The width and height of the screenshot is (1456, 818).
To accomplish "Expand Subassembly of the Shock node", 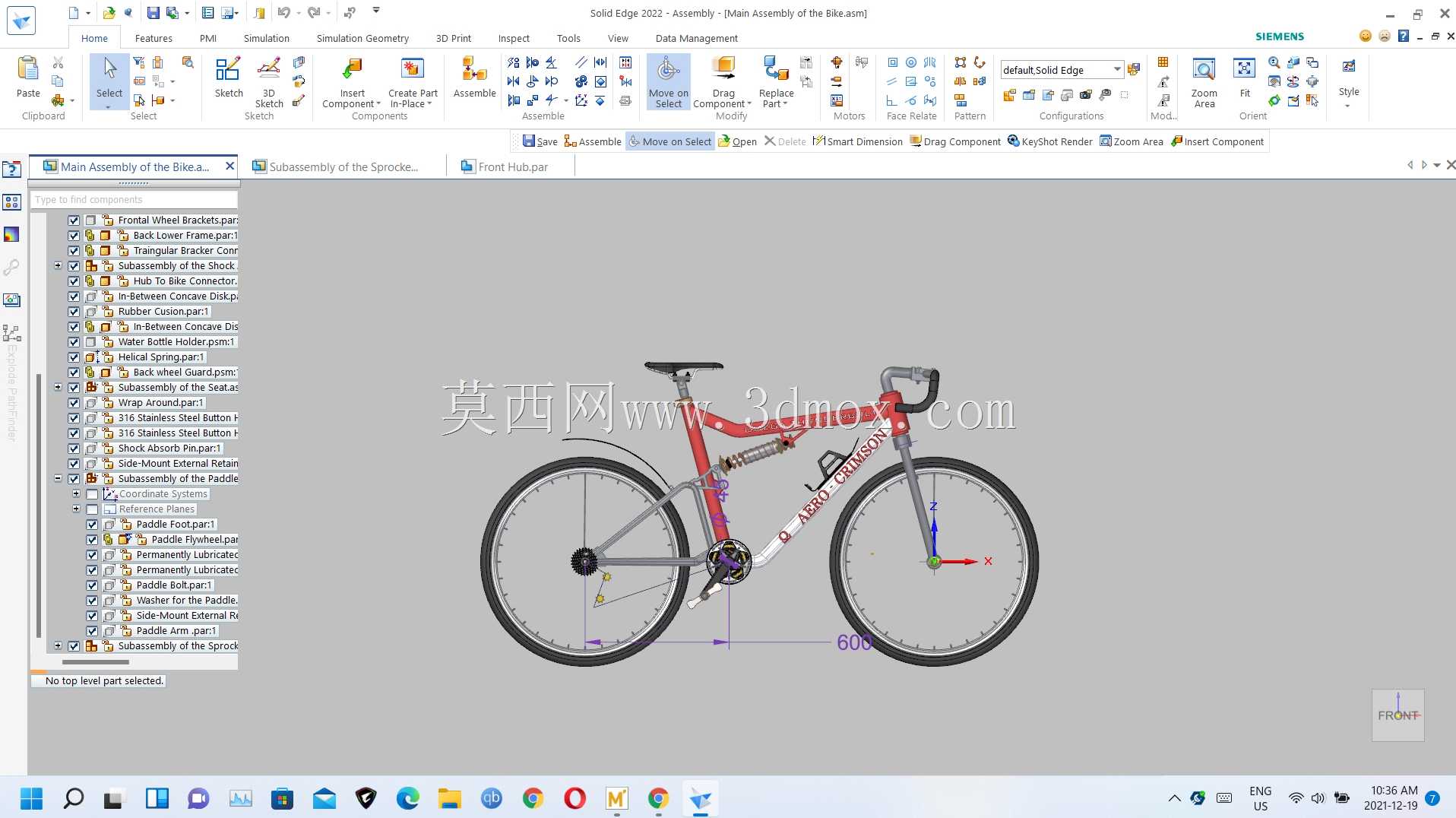I will (58, 265).
